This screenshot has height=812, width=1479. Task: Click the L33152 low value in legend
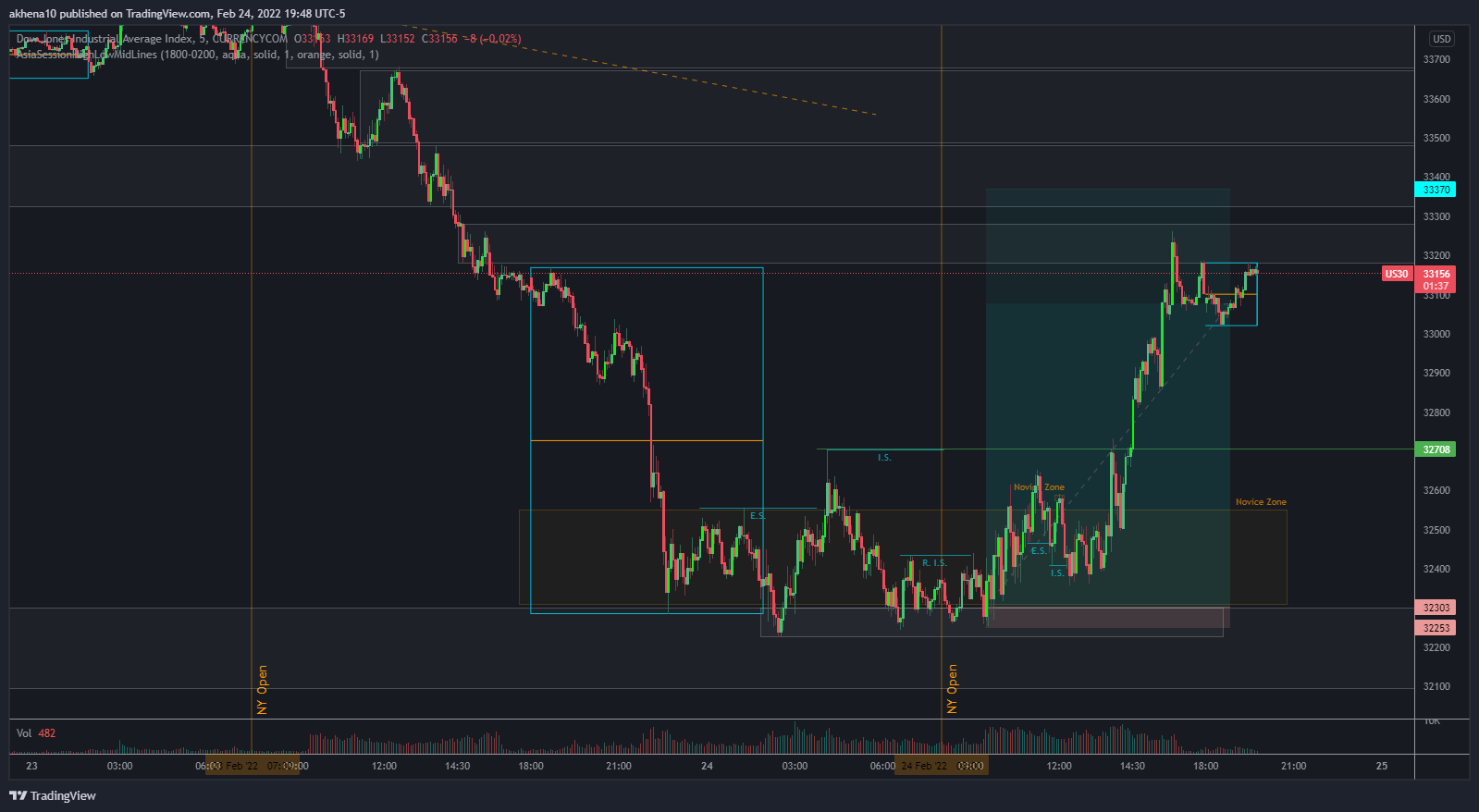point(398,39)
